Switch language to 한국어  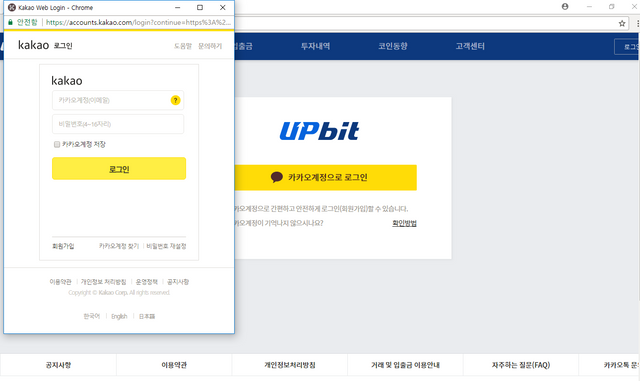coord(91,316)
